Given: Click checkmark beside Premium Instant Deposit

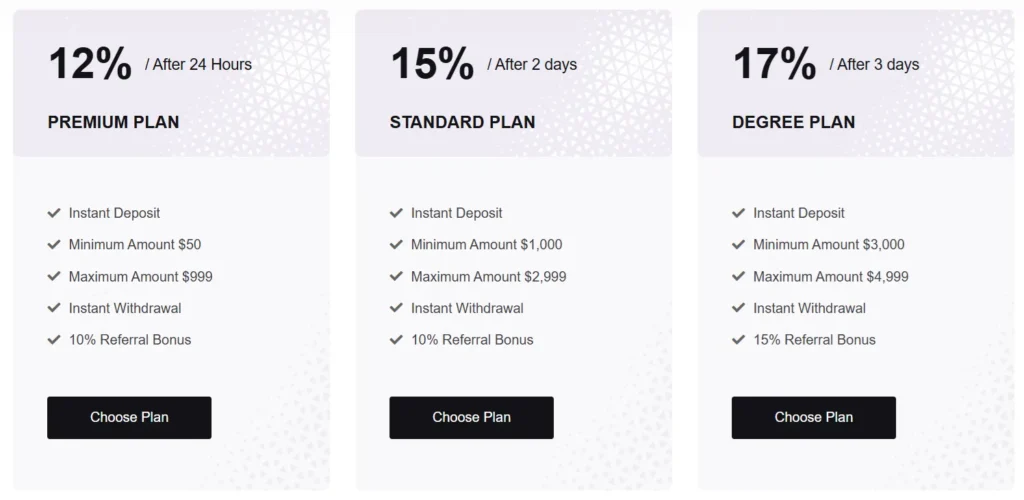Looking at the screenshot, I should point(54,213).
